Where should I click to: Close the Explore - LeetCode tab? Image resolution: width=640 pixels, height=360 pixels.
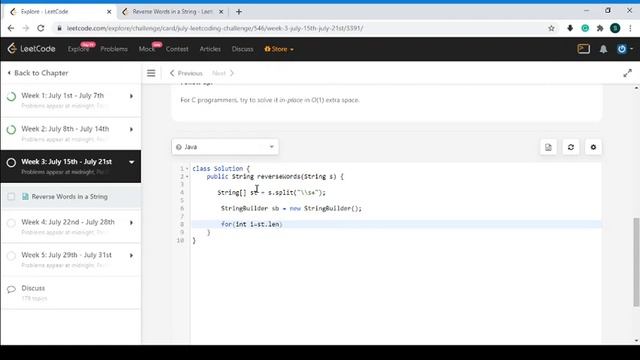(109, 12)
